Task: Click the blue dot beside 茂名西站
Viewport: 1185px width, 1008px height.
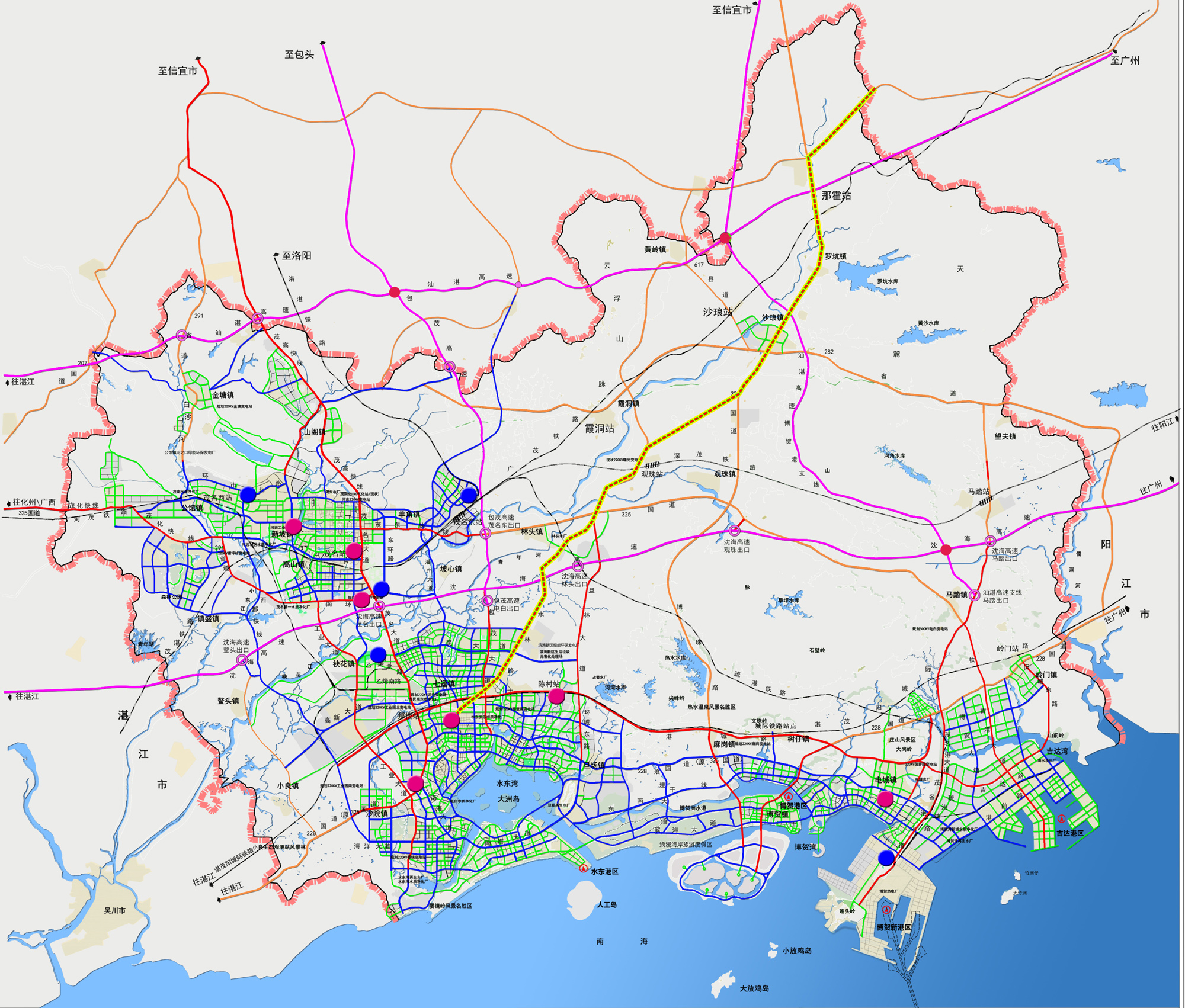Action: (x=248, y=495)
